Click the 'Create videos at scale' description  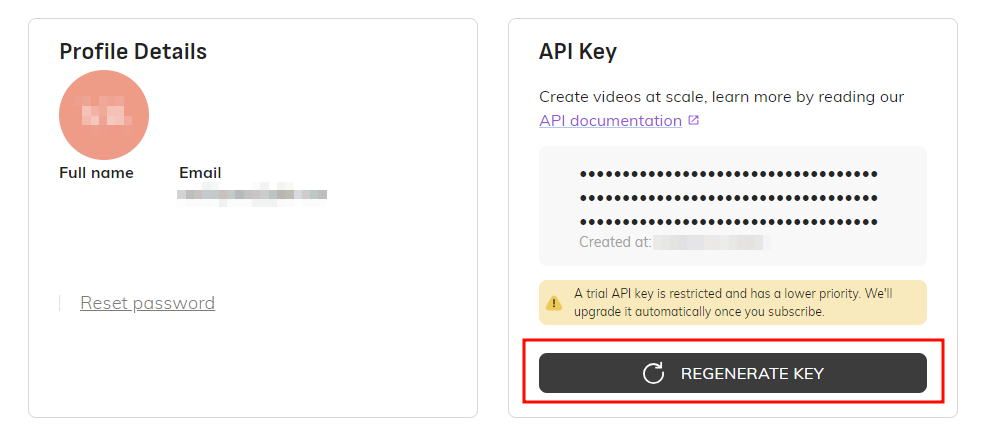(x=721, y=97)
